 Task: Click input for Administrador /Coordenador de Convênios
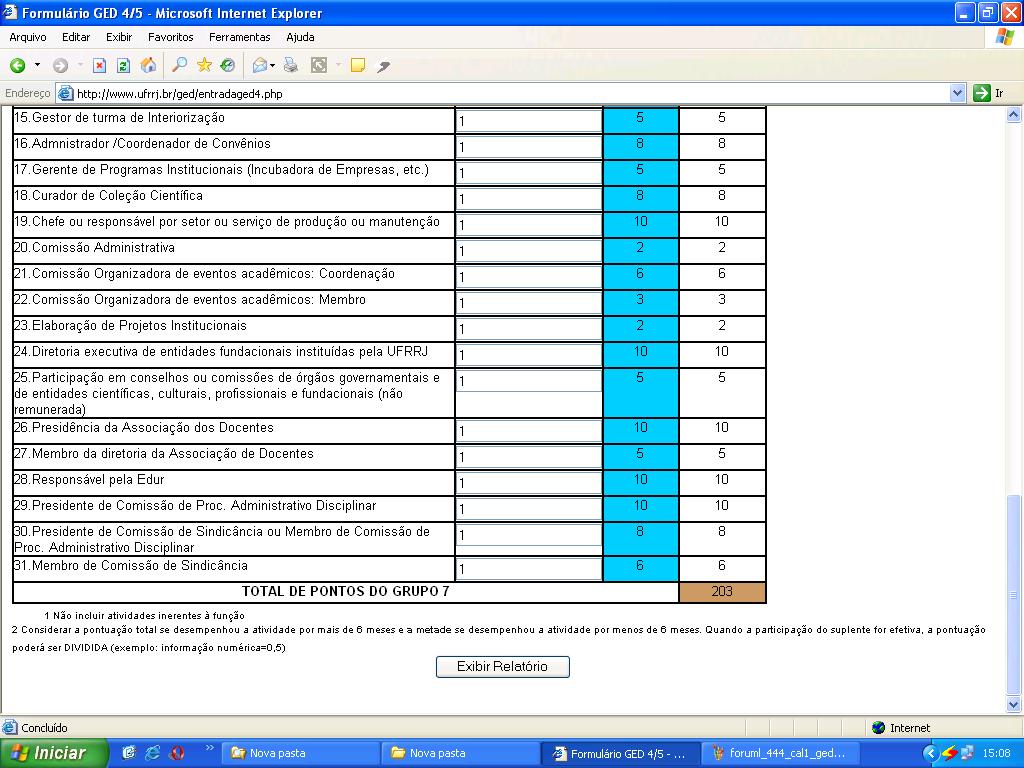coord(529,147)
